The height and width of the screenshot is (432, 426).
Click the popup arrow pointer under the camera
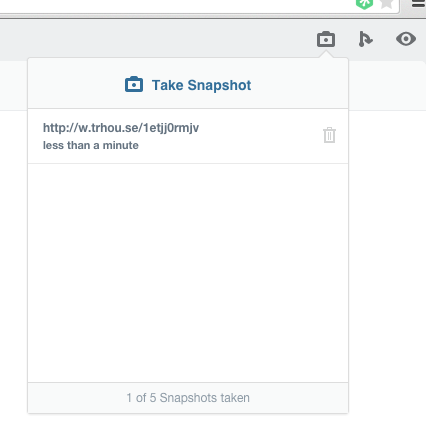[326, 55]
